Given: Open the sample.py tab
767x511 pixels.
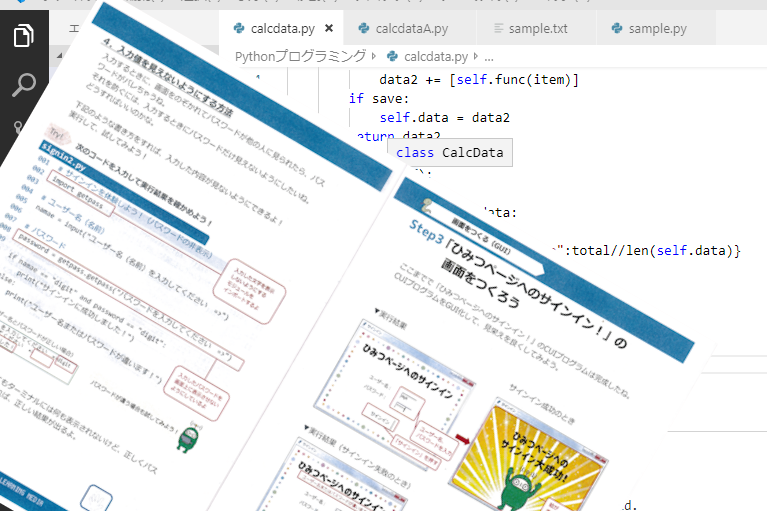Looking at the screenshot, I should [x=657, y=29].
